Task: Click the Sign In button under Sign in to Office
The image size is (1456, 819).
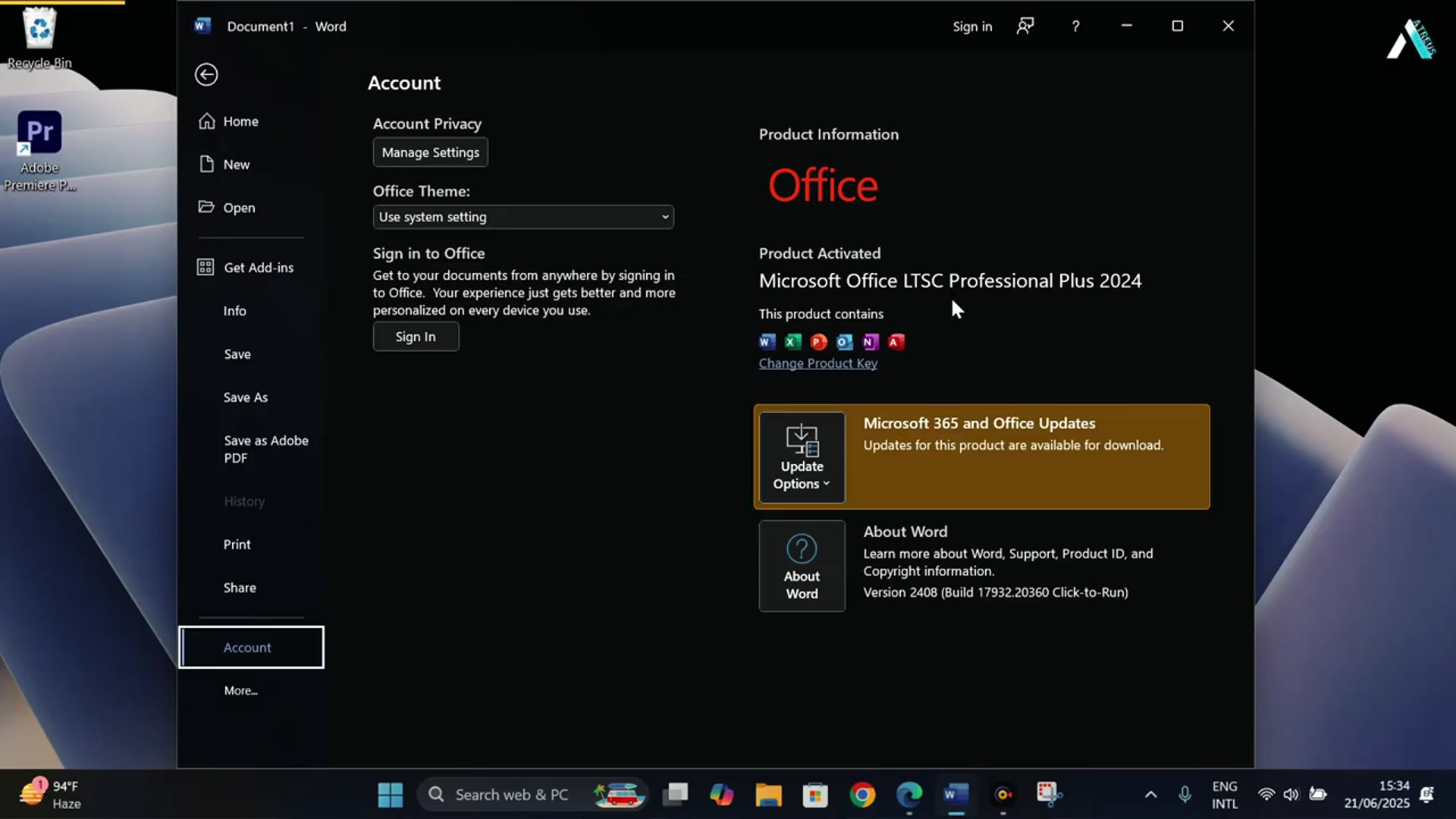Action: pos(416,337)
